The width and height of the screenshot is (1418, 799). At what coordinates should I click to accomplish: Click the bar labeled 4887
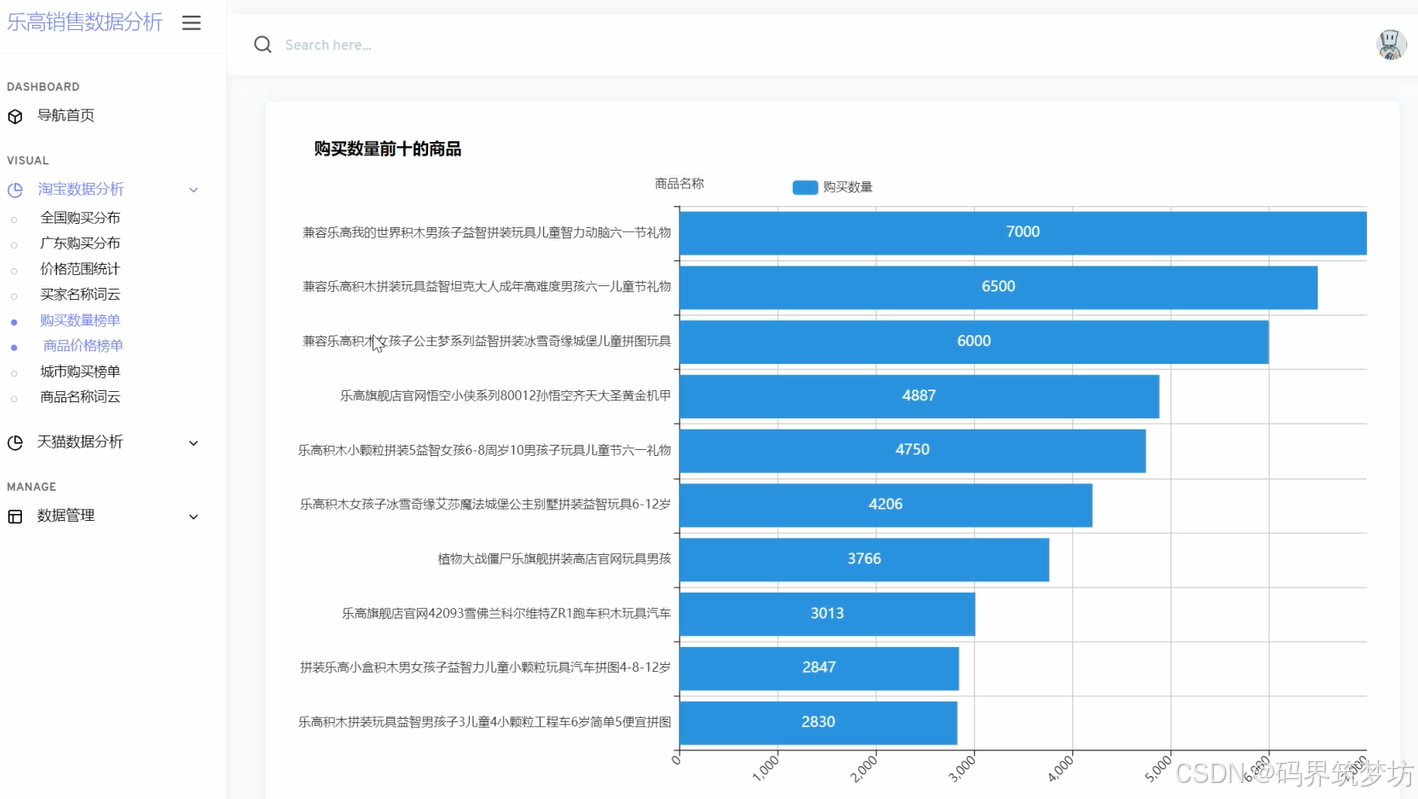pyautogui.click(x=919, y=396)
